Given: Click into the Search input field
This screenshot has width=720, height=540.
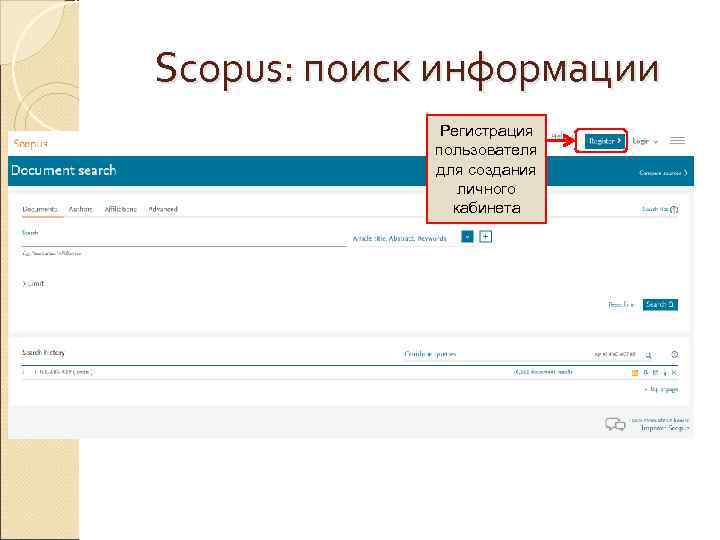Looking at the screenshot, I should click(184, 239).
